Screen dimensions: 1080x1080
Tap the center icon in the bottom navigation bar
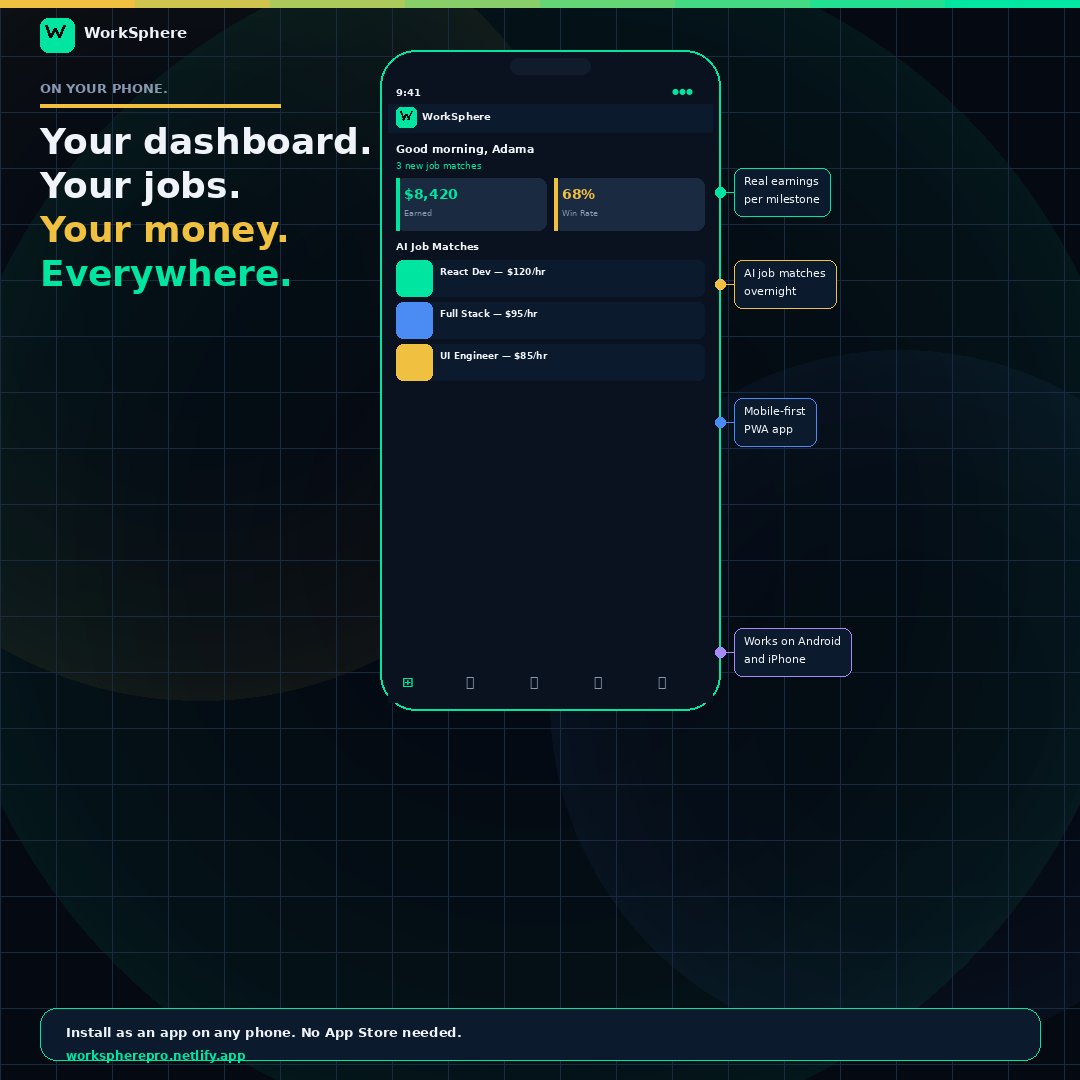point(534,682)
